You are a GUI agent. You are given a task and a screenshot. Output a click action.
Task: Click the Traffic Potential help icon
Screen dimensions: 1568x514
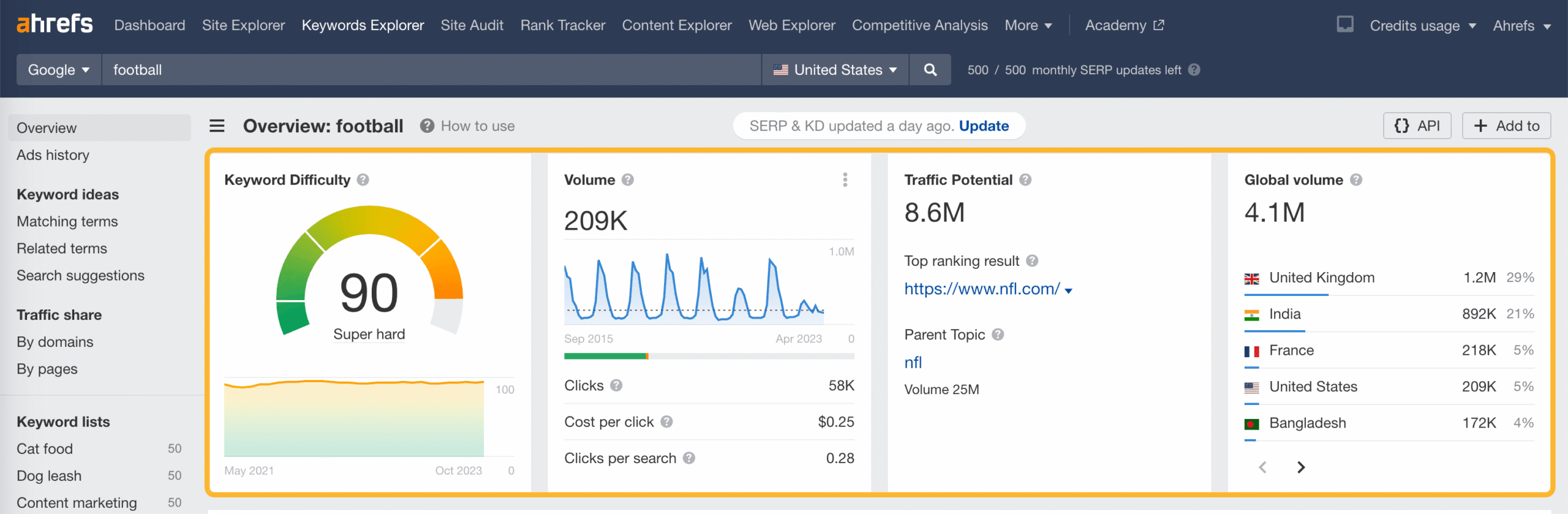(x=1025, y=180)
